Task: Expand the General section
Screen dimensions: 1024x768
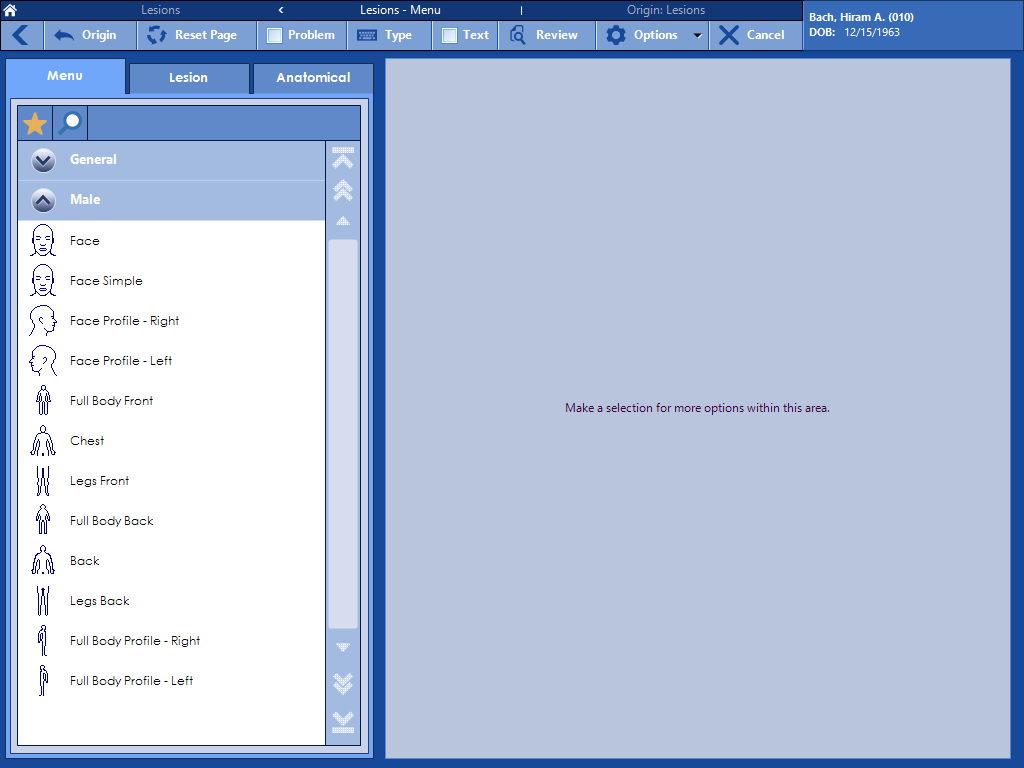Action: pos(43,160)
